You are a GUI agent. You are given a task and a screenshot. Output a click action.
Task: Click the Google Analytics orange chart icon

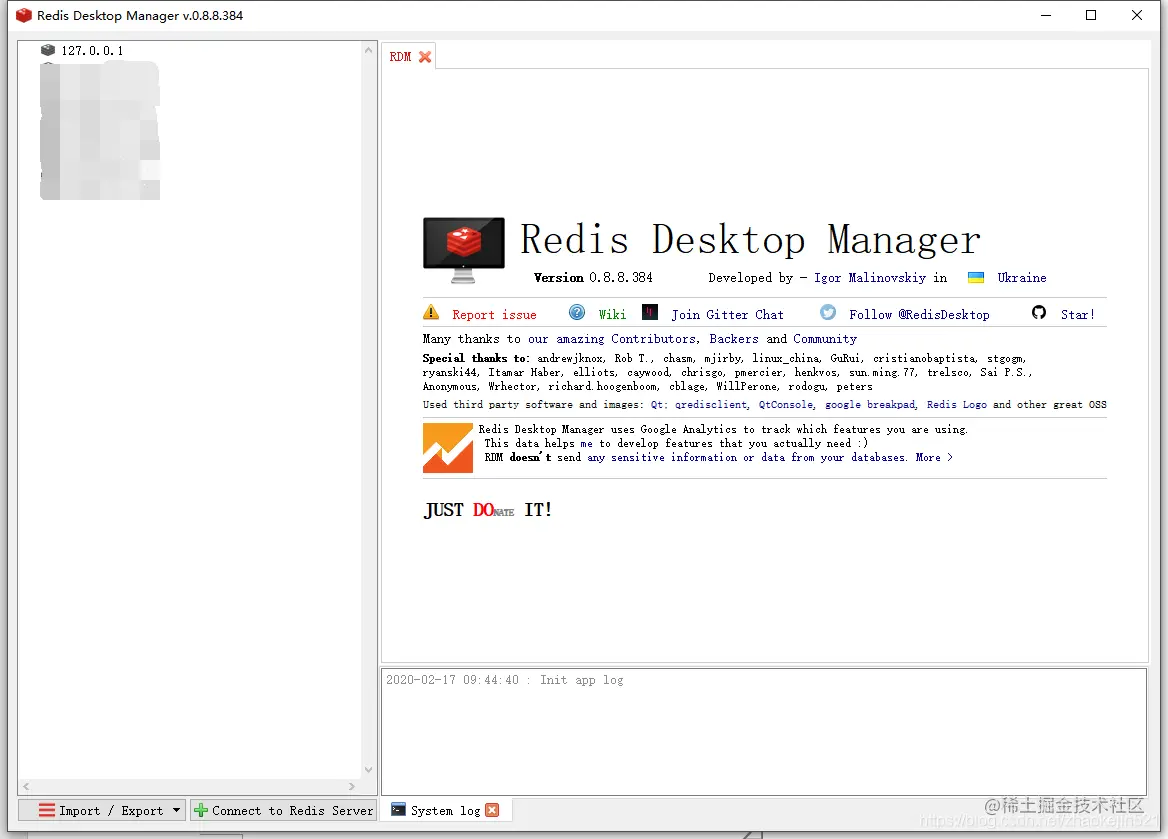448,448
